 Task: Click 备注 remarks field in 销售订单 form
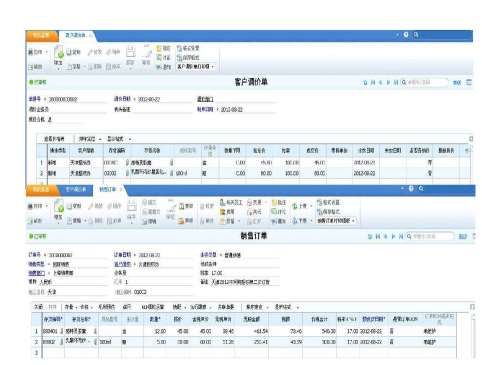click(x=245, y=282)
